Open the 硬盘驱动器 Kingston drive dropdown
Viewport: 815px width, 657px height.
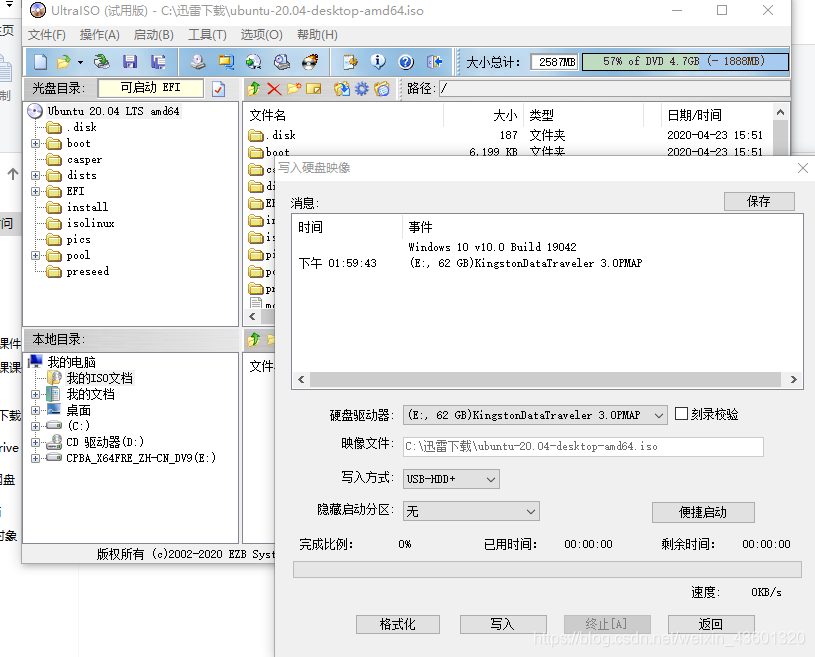[659, 415]
